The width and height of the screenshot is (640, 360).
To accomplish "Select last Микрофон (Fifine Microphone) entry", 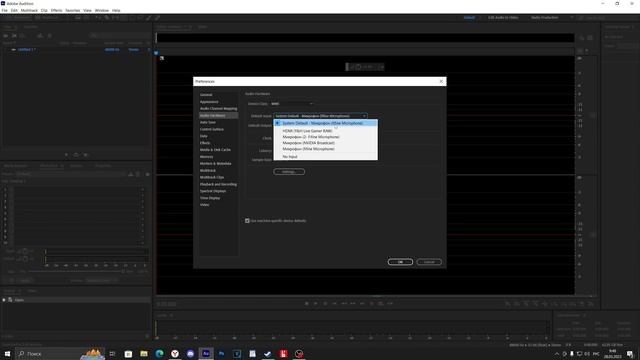I will [x=325, y=149].
